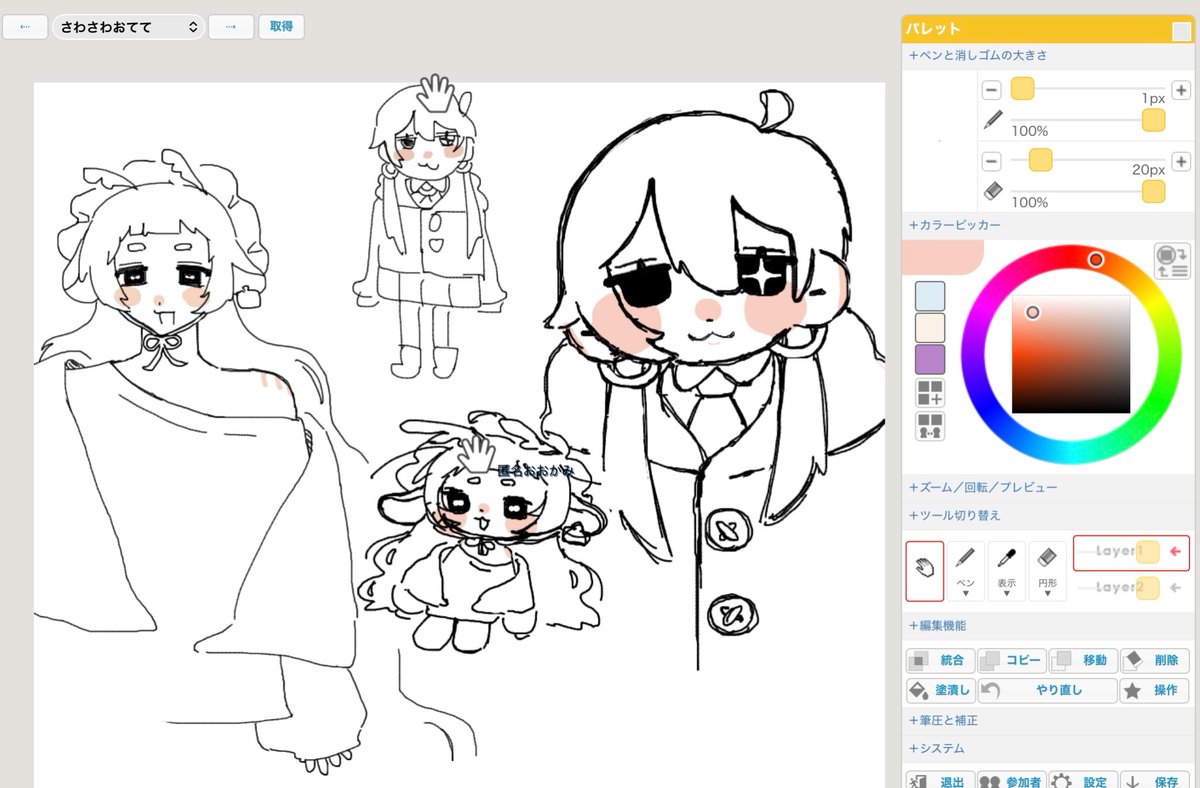Screen dimensions: 1200x788
Task: Click the right arrow navigation button
Action: (231, 27)
